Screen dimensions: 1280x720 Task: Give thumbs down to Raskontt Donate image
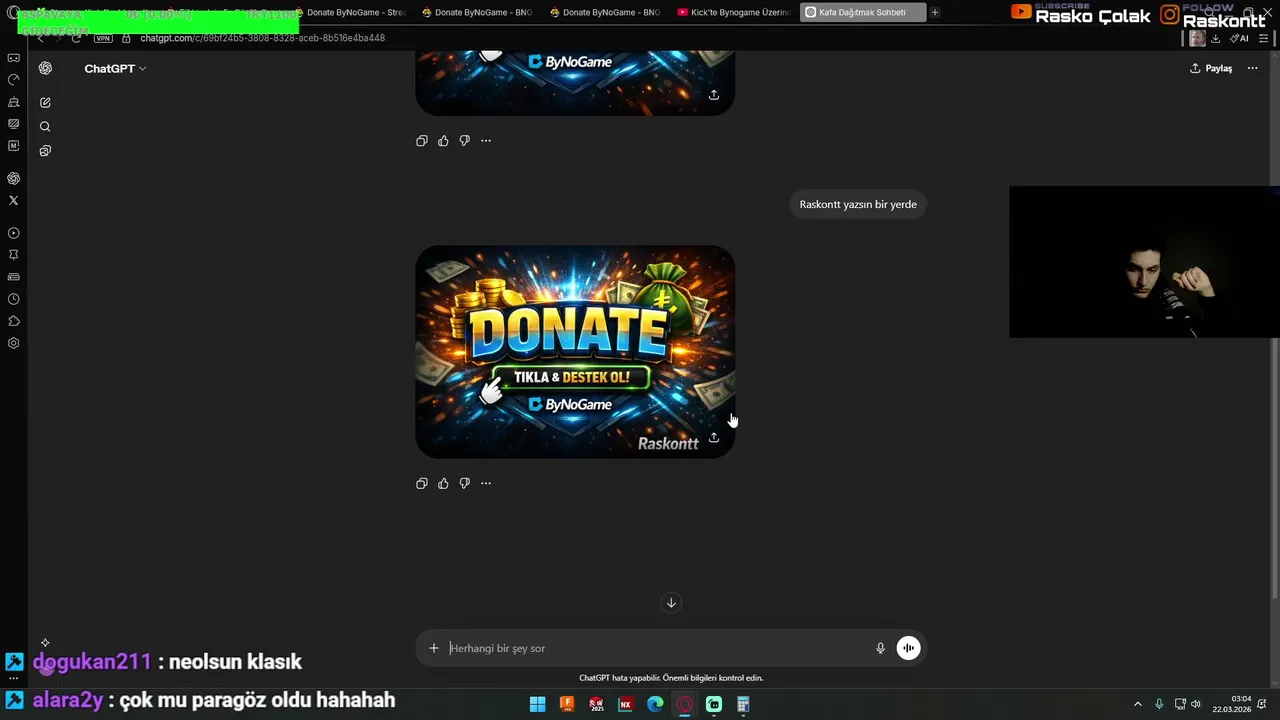464,483
